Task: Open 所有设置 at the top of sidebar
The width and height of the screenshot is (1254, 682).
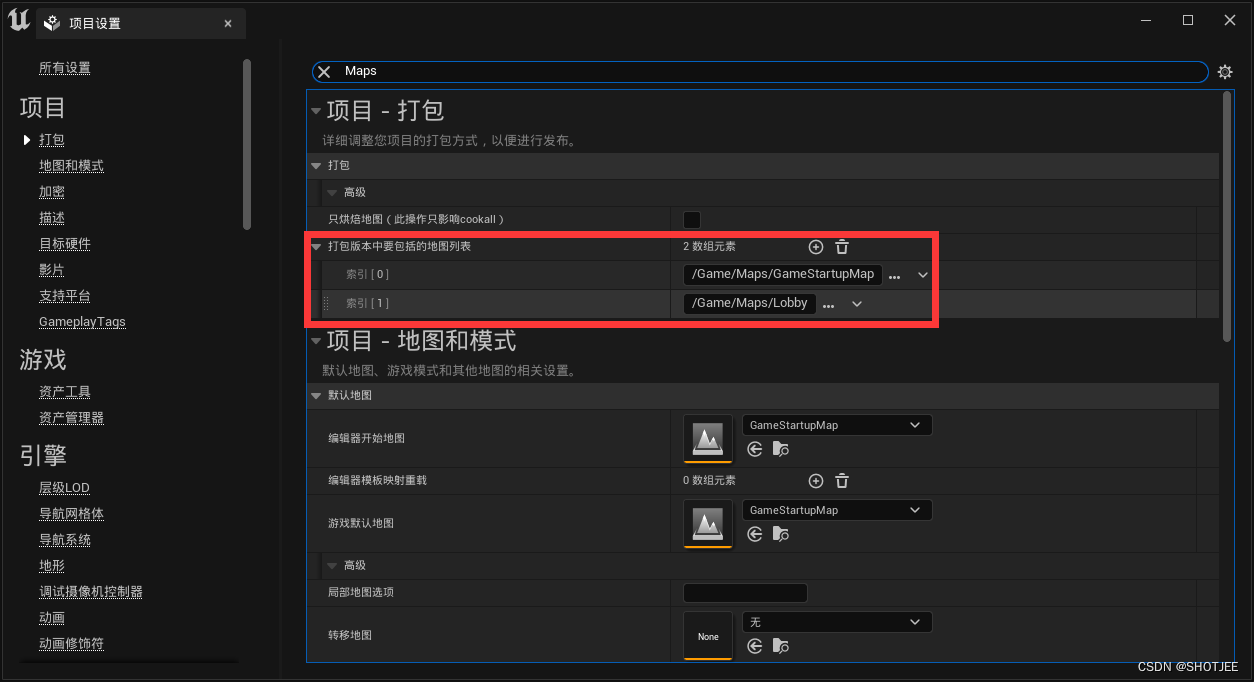Action: [x=63, y=68]
